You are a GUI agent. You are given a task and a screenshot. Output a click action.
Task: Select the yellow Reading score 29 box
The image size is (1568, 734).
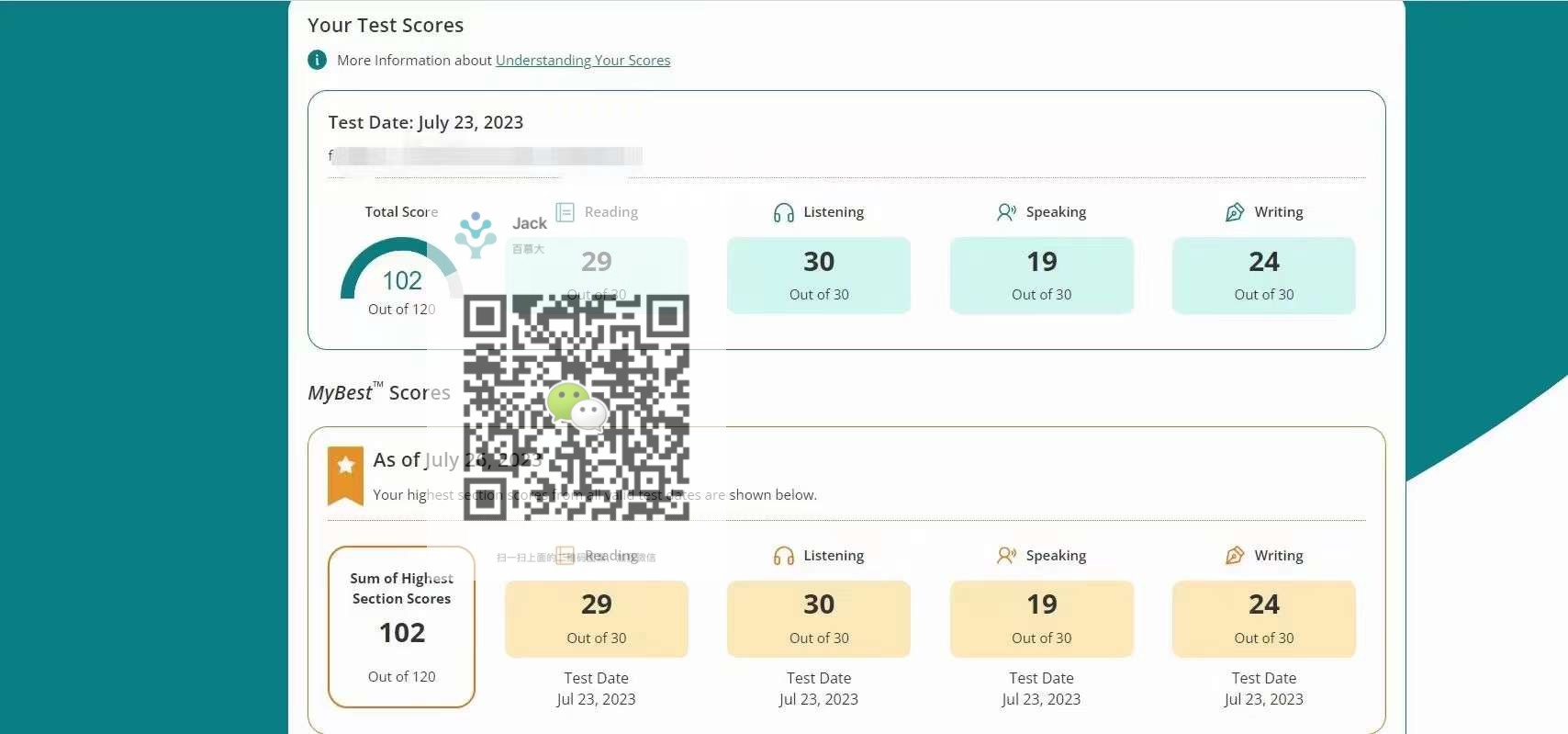(x=596, y=618)
